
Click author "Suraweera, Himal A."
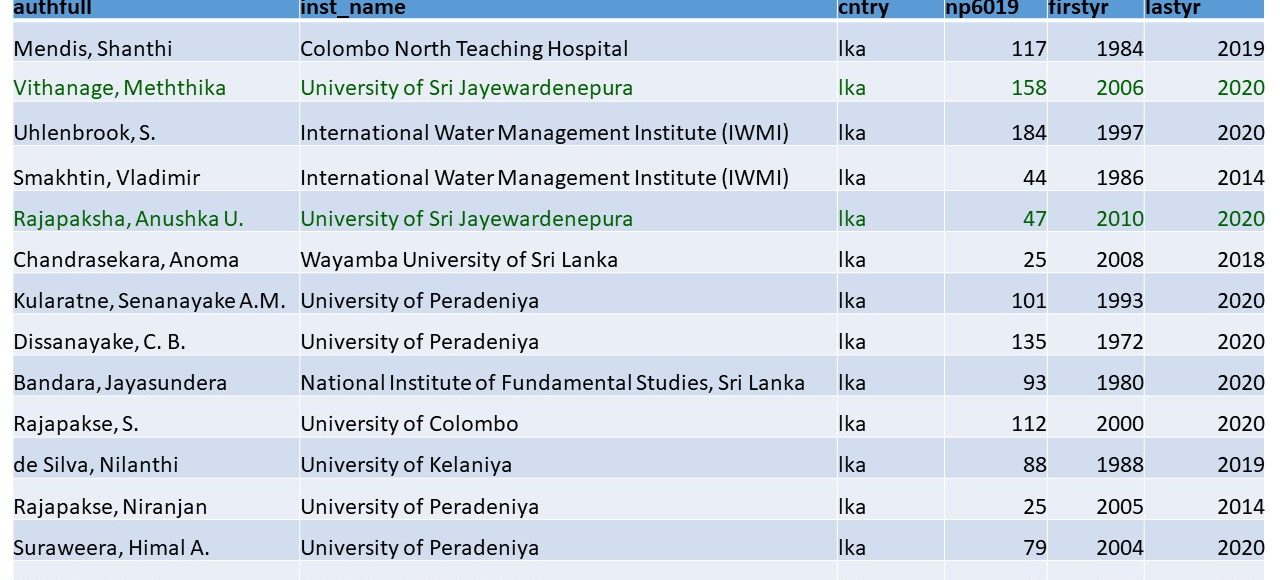pyautogui.click(x=111, y=548)
